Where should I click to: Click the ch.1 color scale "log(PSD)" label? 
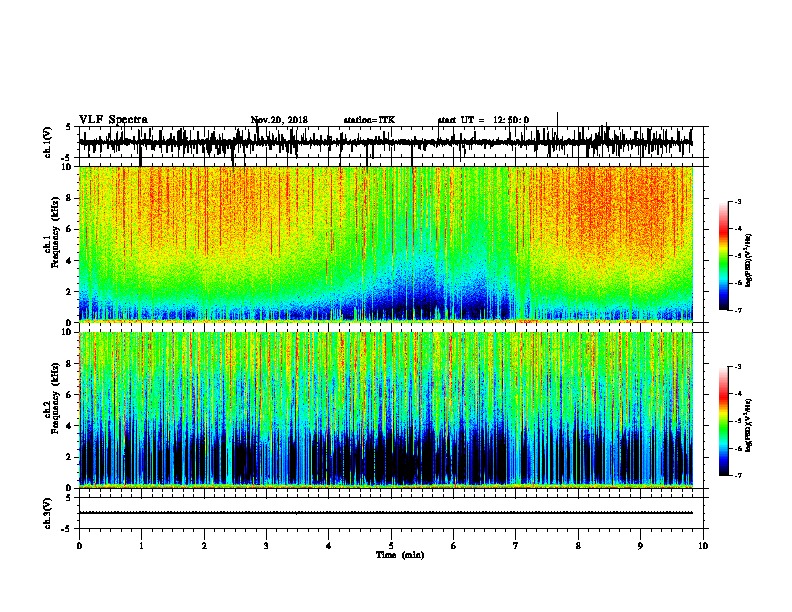[748, 261]
